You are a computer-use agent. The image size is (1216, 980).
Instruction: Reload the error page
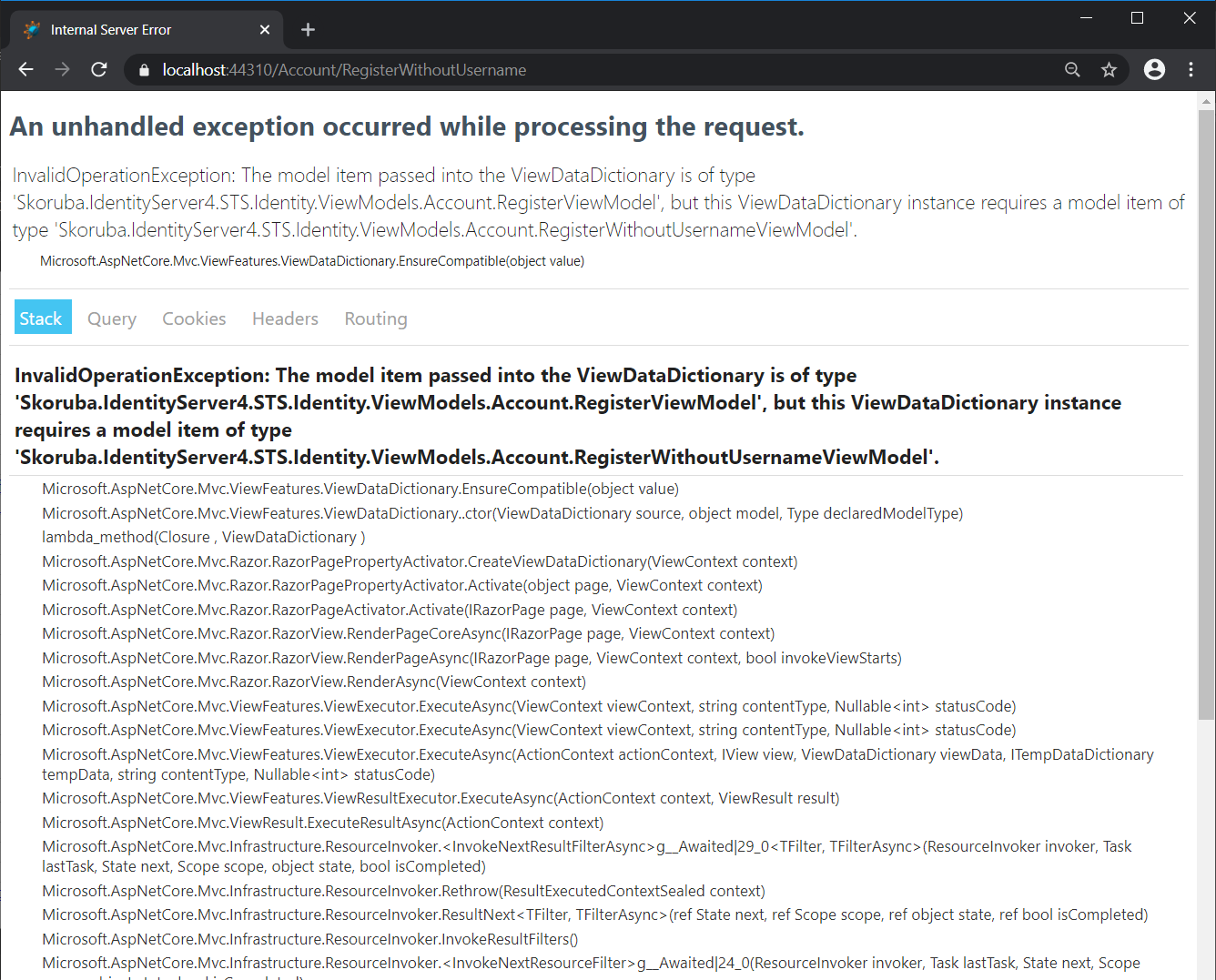click(99, 69)
